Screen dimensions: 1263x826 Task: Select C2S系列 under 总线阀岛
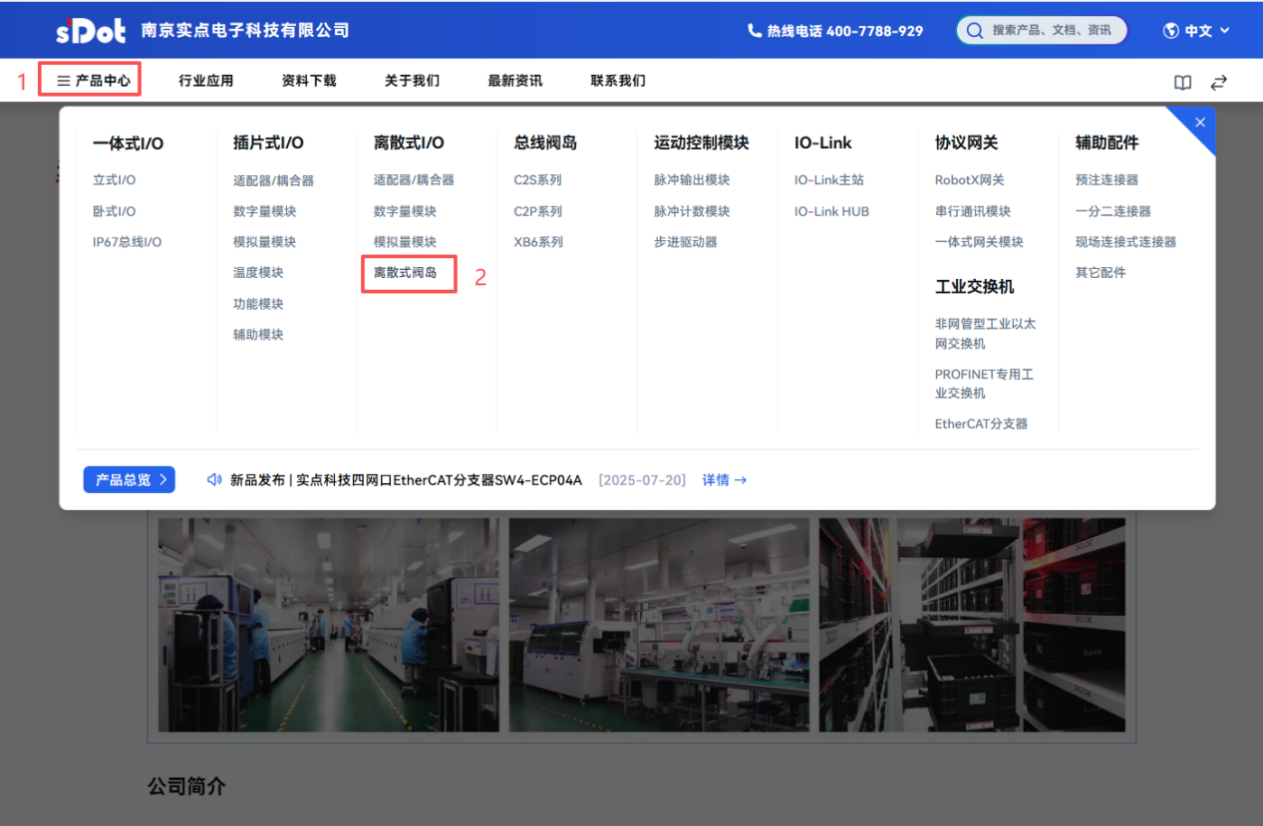point(538,180)
